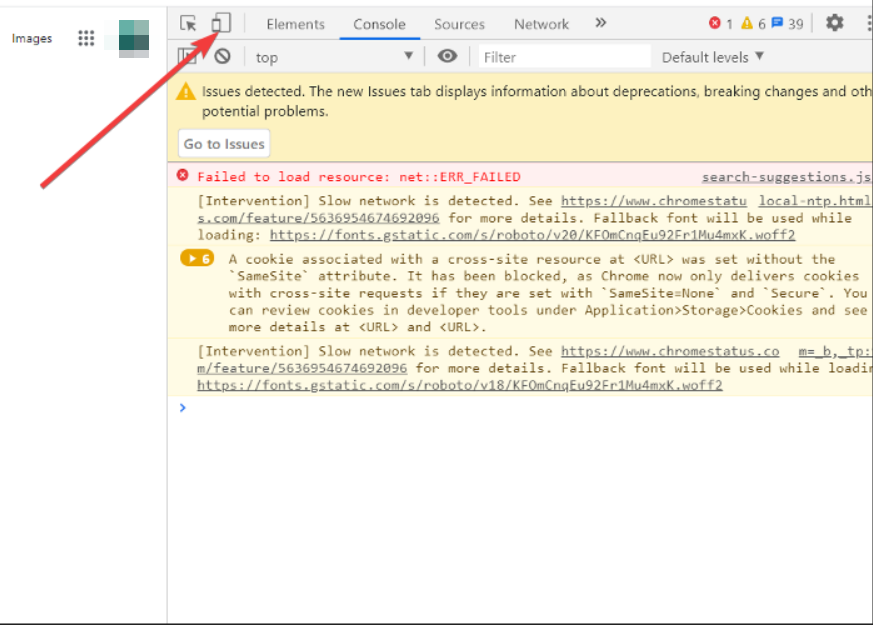
Task: Switch to the Elements tab
Action: point(295,24)
